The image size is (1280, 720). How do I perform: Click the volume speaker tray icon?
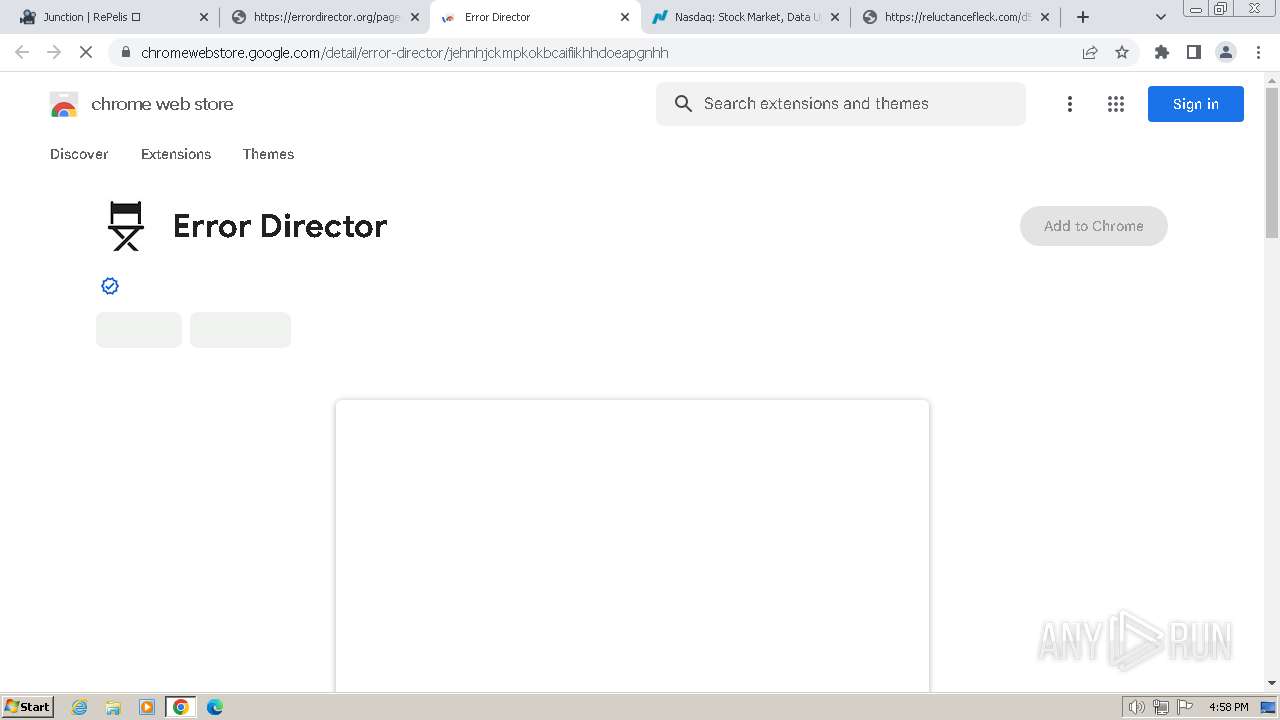tap(1136, 707)
